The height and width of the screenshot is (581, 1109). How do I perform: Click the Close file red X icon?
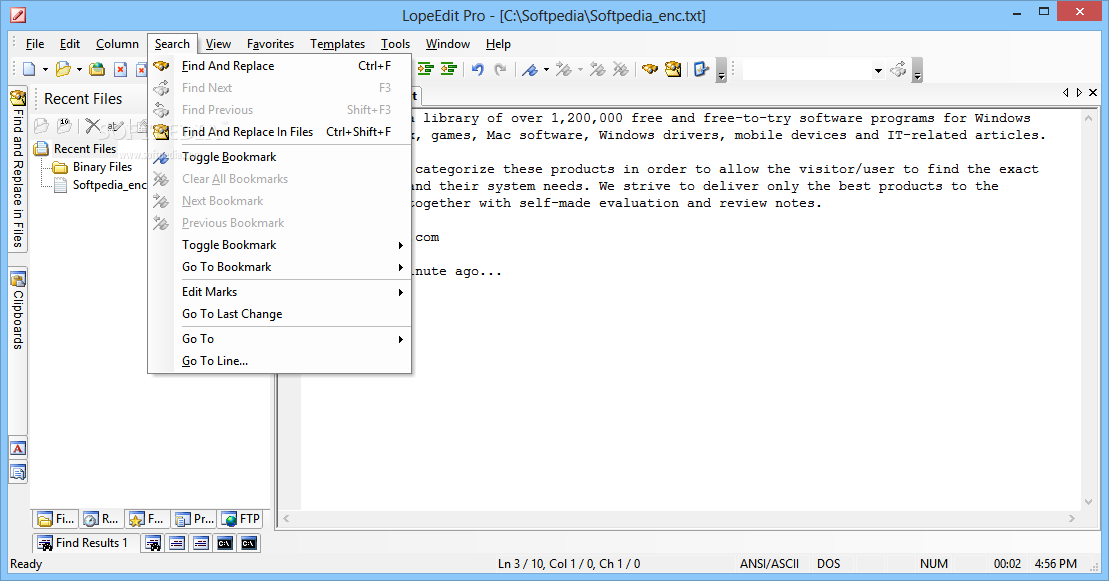tap(121, 69)
